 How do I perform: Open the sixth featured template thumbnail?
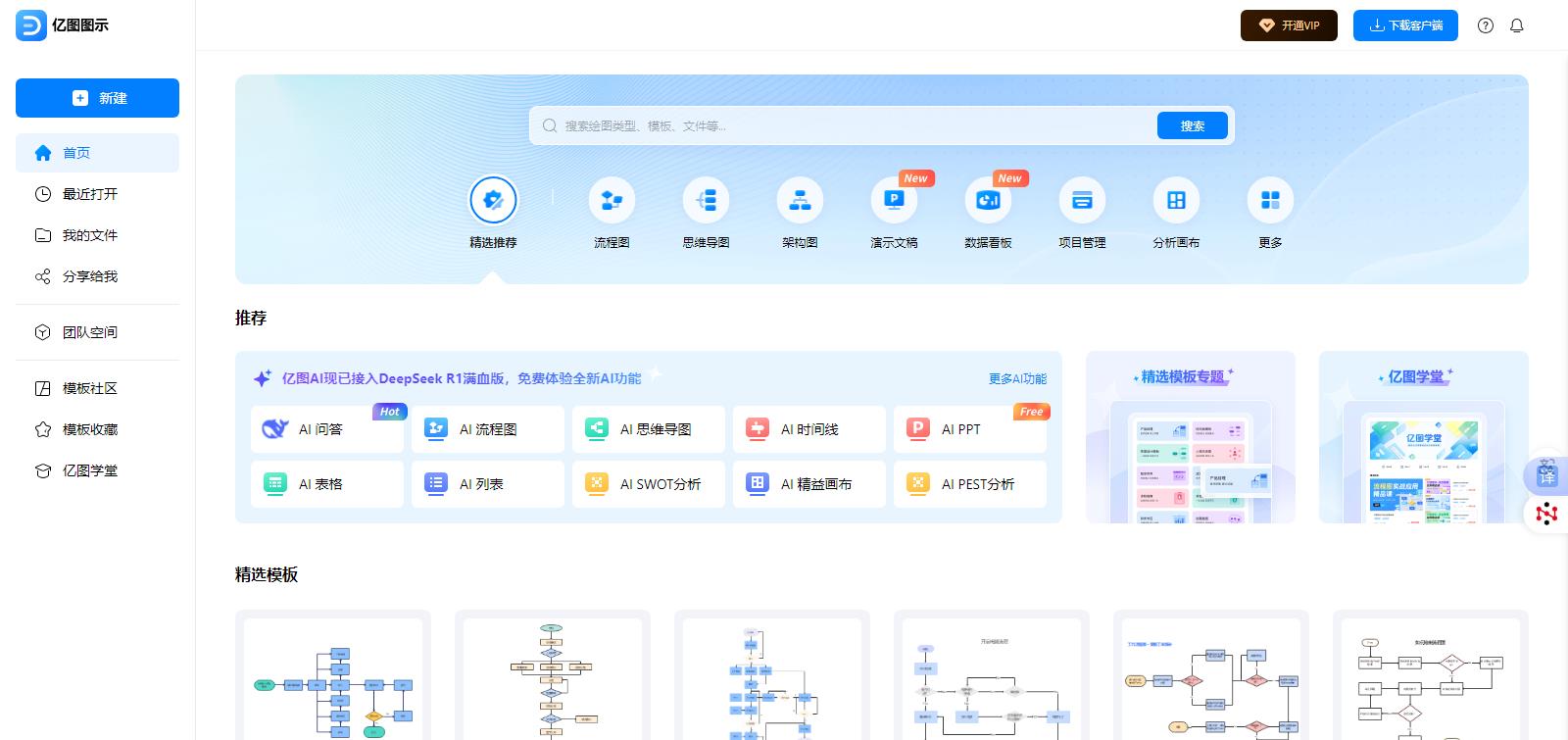pos(1431,674)
